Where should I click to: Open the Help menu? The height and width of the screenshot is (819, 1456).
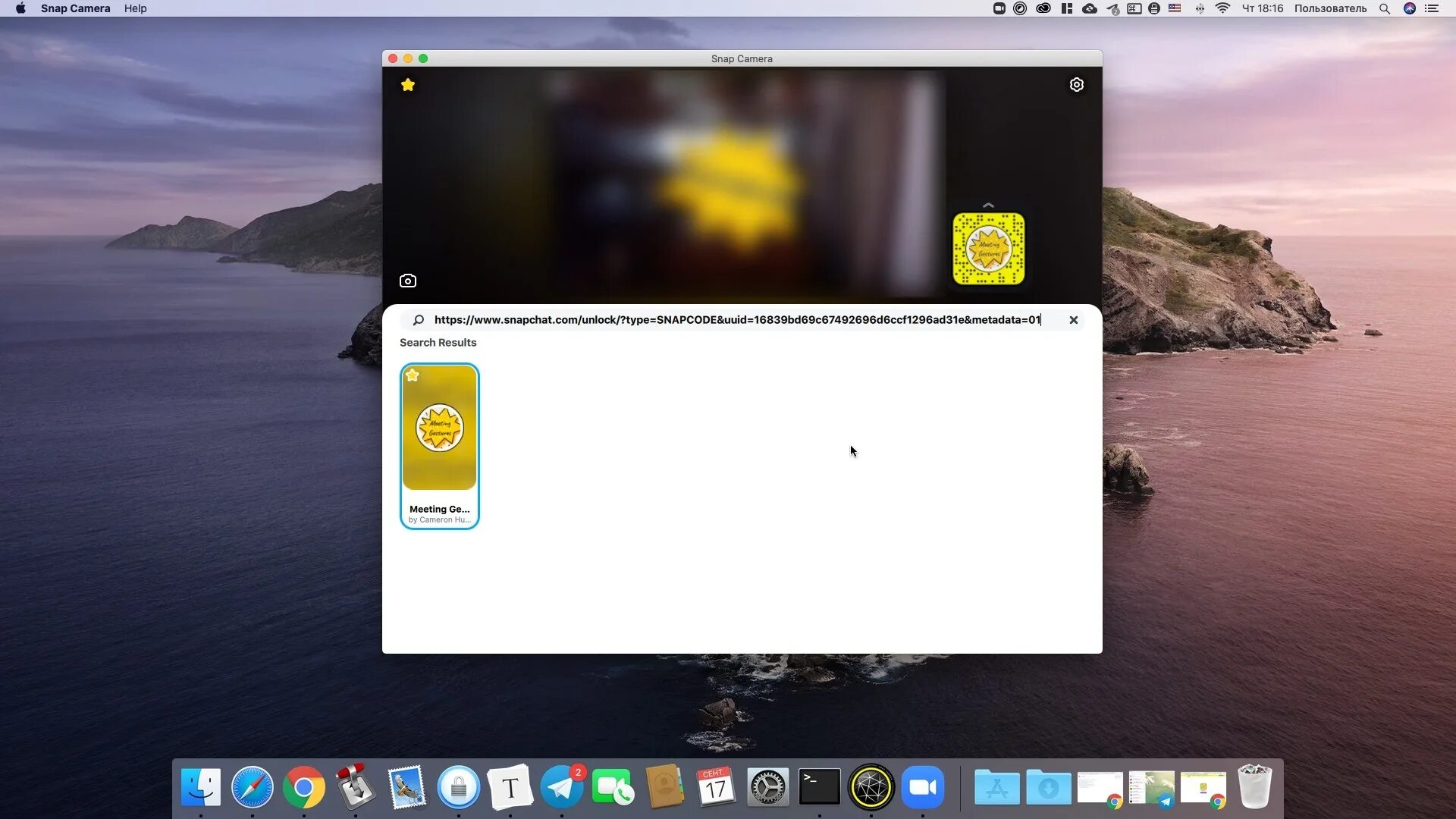(x=135, y=8)
